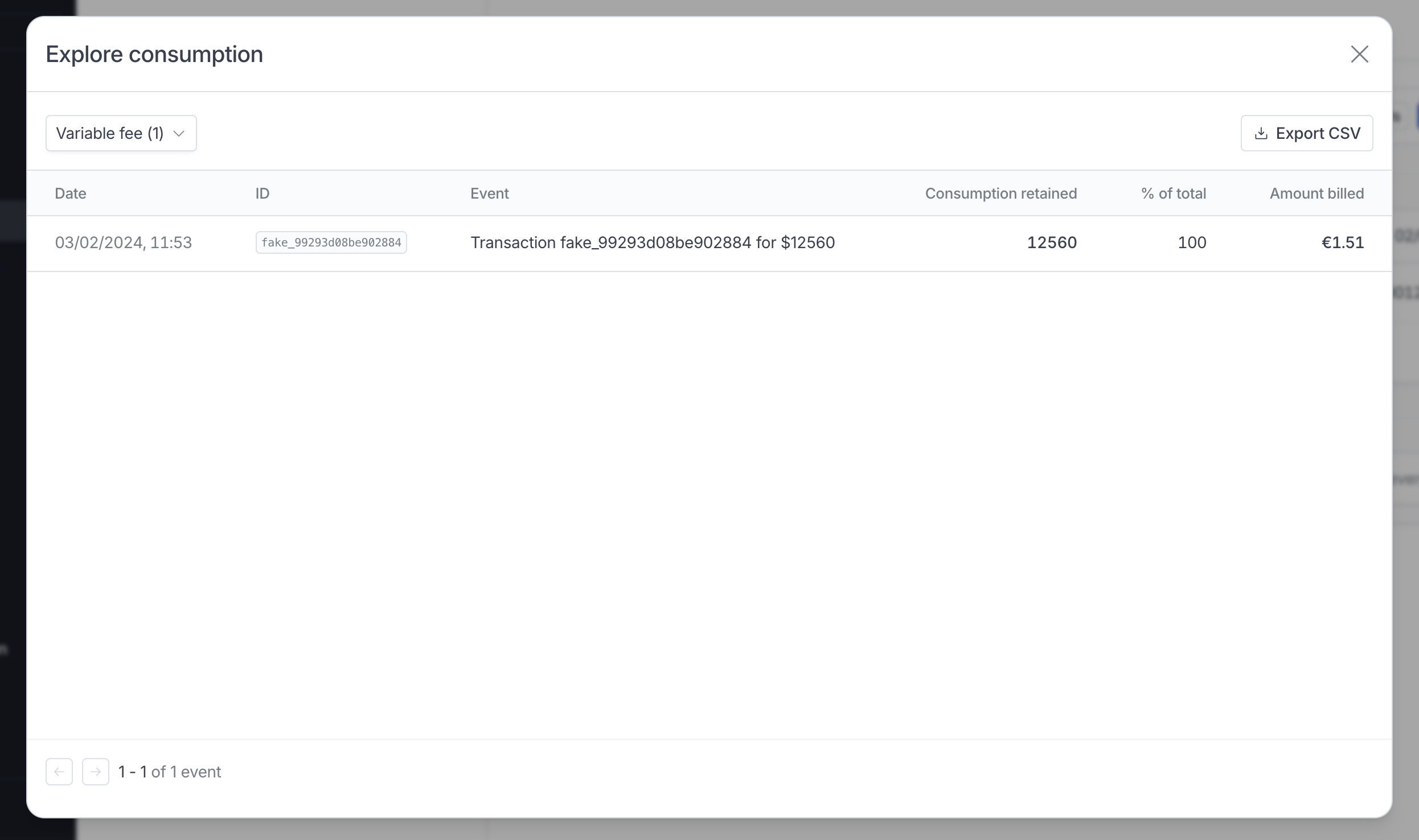
Task: Click the download icon in Export CSV
Action: click(1261, 134)
